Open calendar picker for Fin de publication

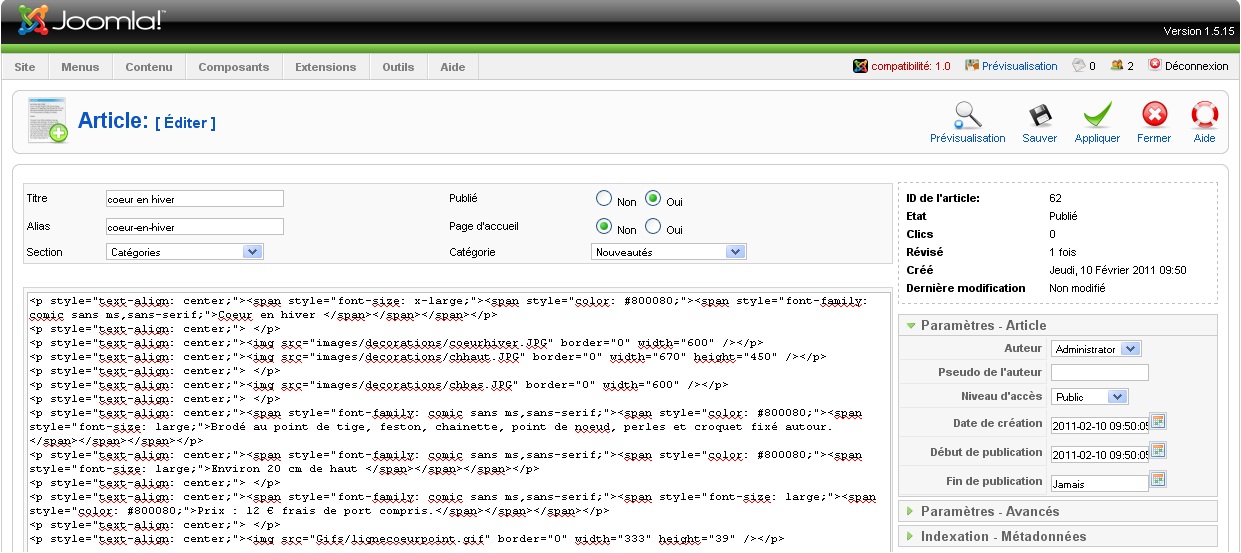[1159, 479]
